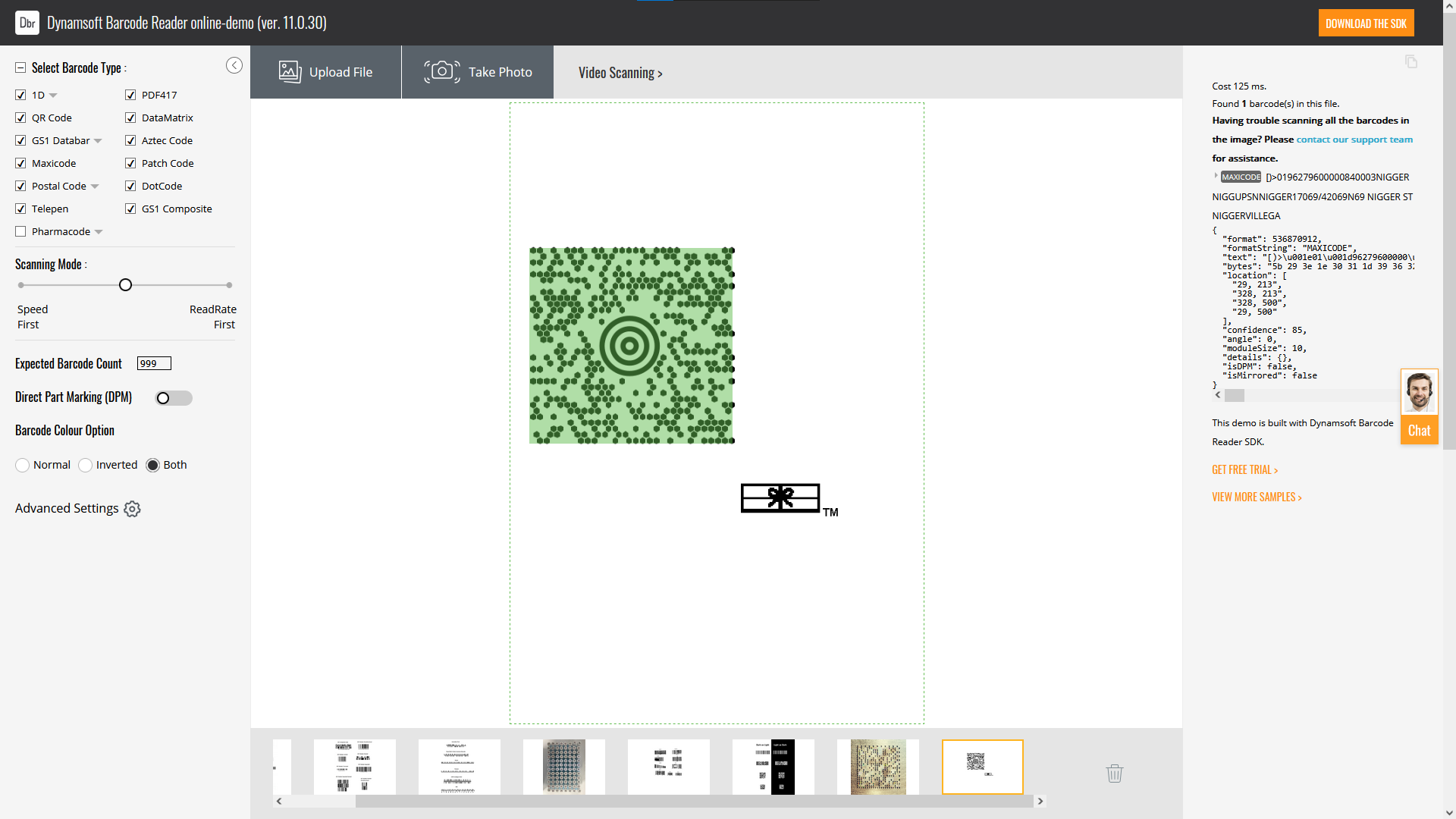The height and width of the screenshot is (819, 1456).
Task: Open Advanced Settings gear icon
Action: point(132,509)
